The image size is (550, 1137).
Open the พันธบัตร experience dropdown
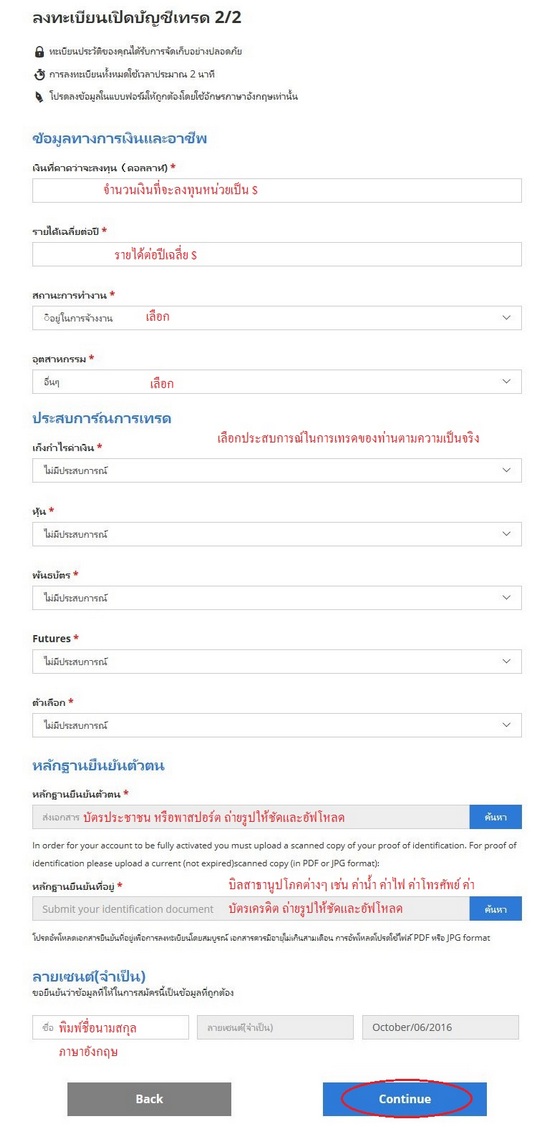(x=276, y=598)
